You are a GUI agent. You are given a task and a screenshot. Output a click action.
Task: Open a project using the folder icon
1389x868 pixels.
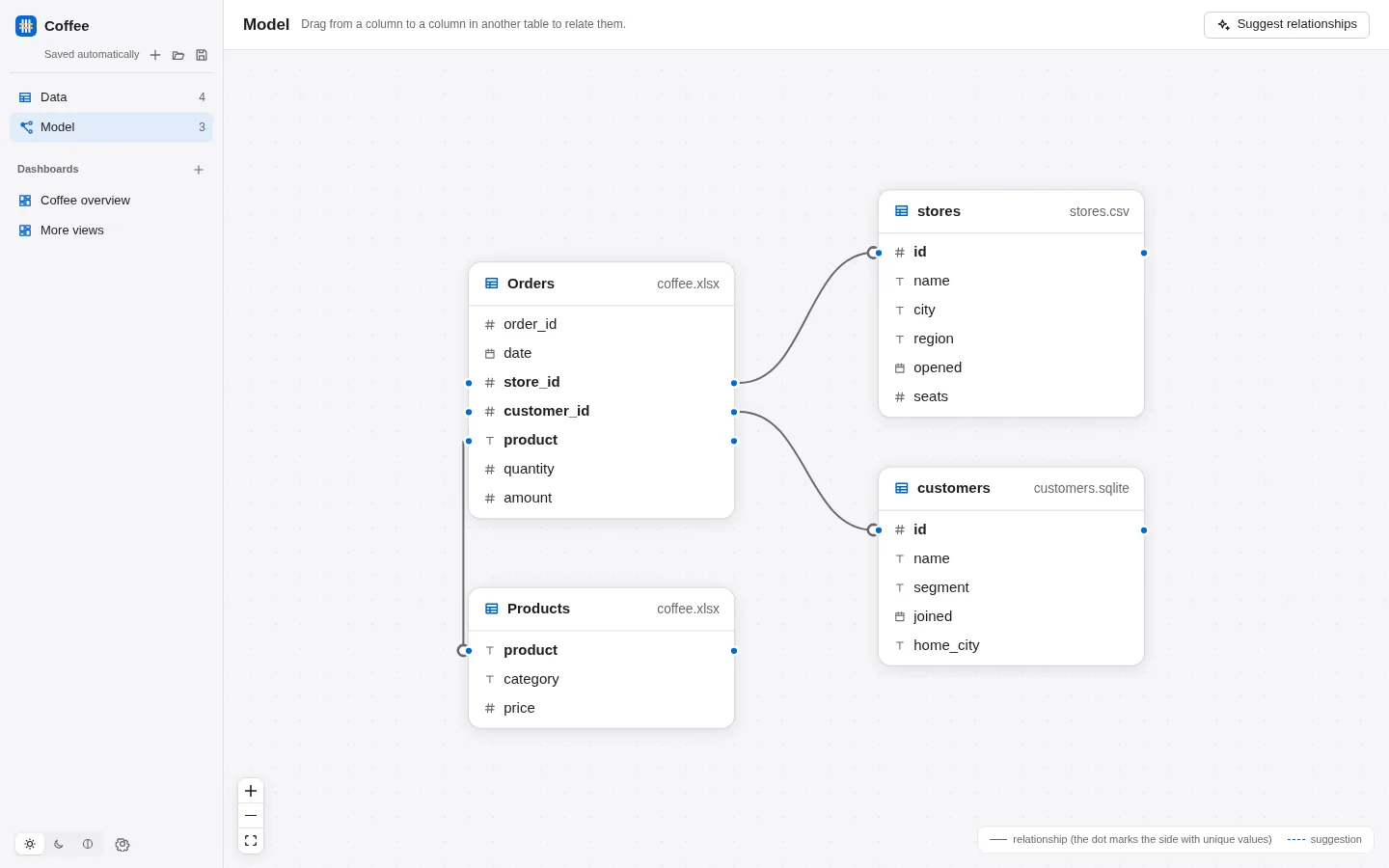coord(178,55)
